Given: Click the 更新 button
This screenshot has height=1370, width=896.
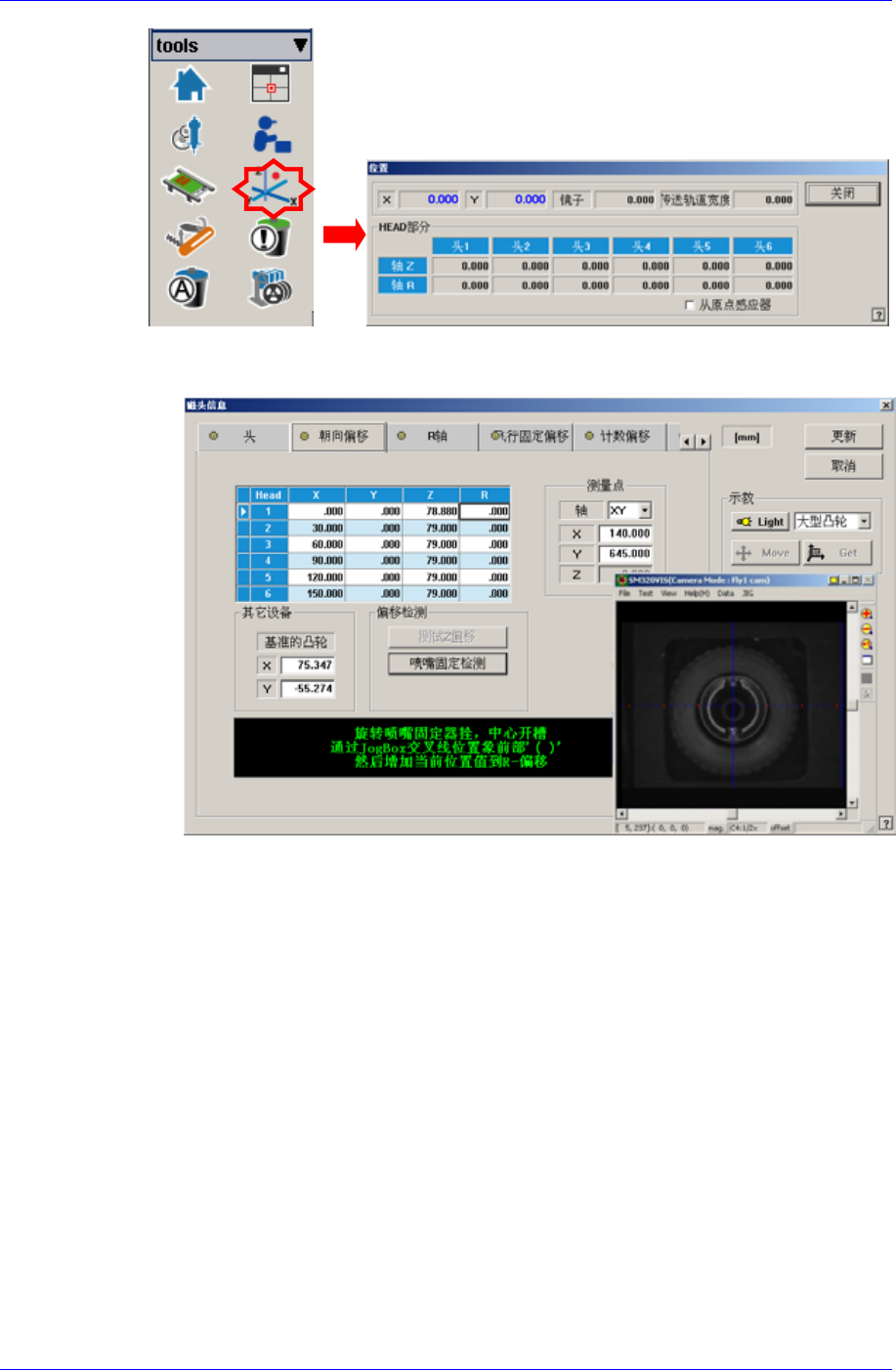Looking at the screenshot, I should click(x=843, y=437).
